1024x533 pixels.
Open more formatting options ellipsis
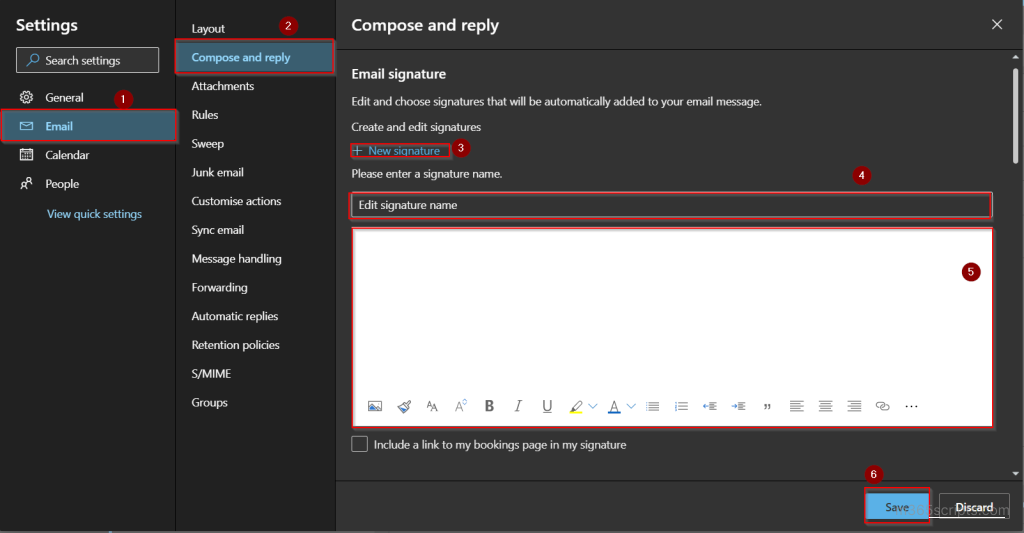click(x=912, y=406)
